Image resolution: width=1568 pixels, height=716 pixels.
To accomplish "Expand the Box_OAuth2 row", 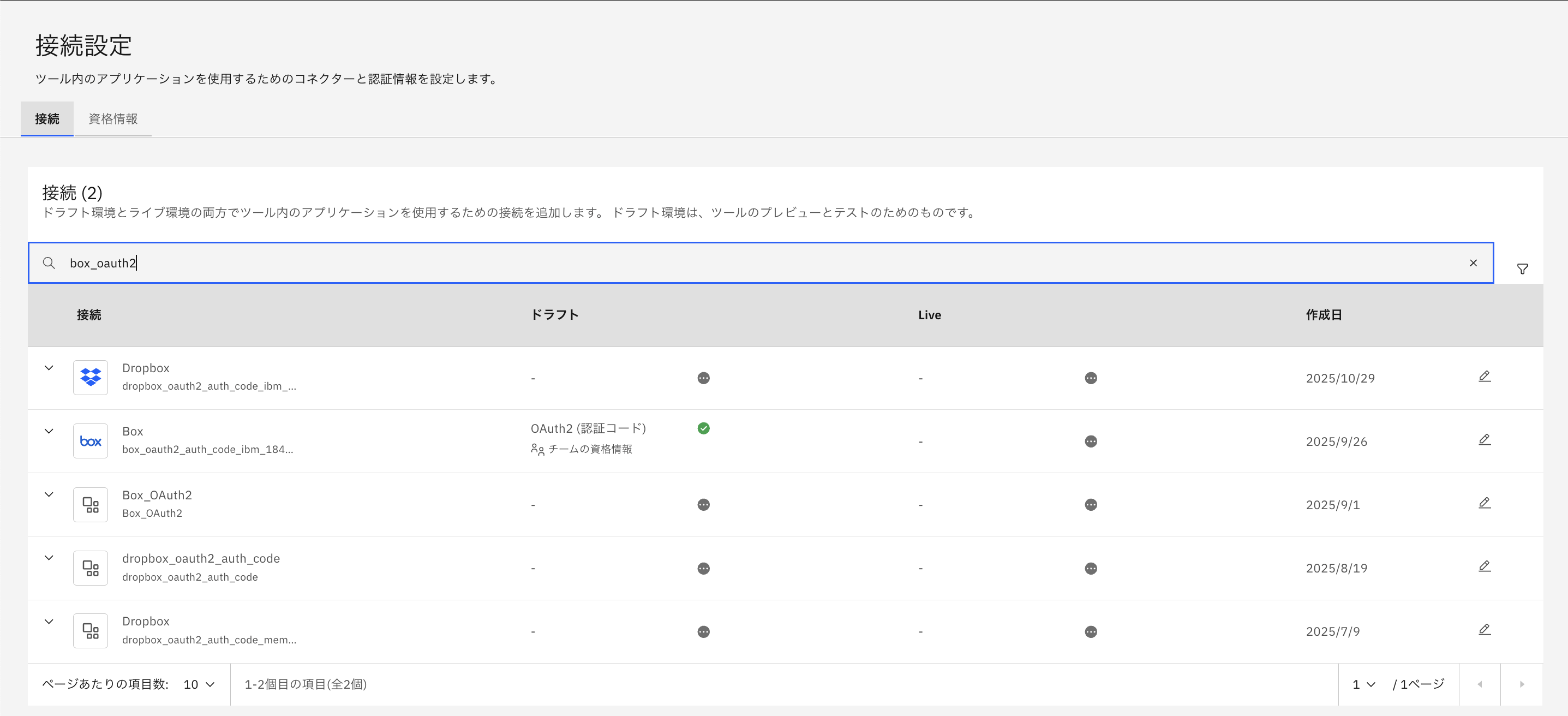I will 49,494.
